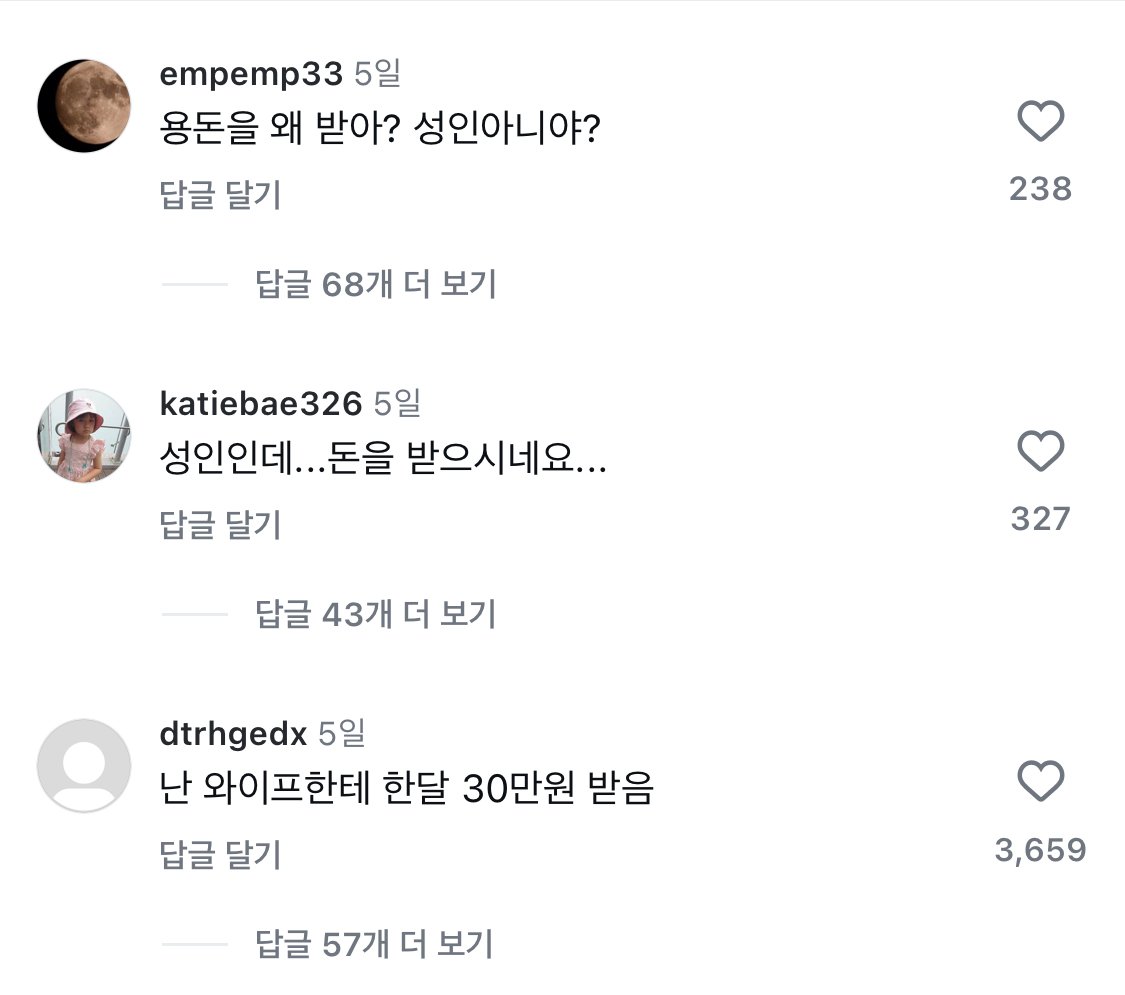This screenshot has height=995, width=1125.
Task: Select comment text "용돈을 왜 받아? 성인아니야?"
Action: (x=379, y=131)
